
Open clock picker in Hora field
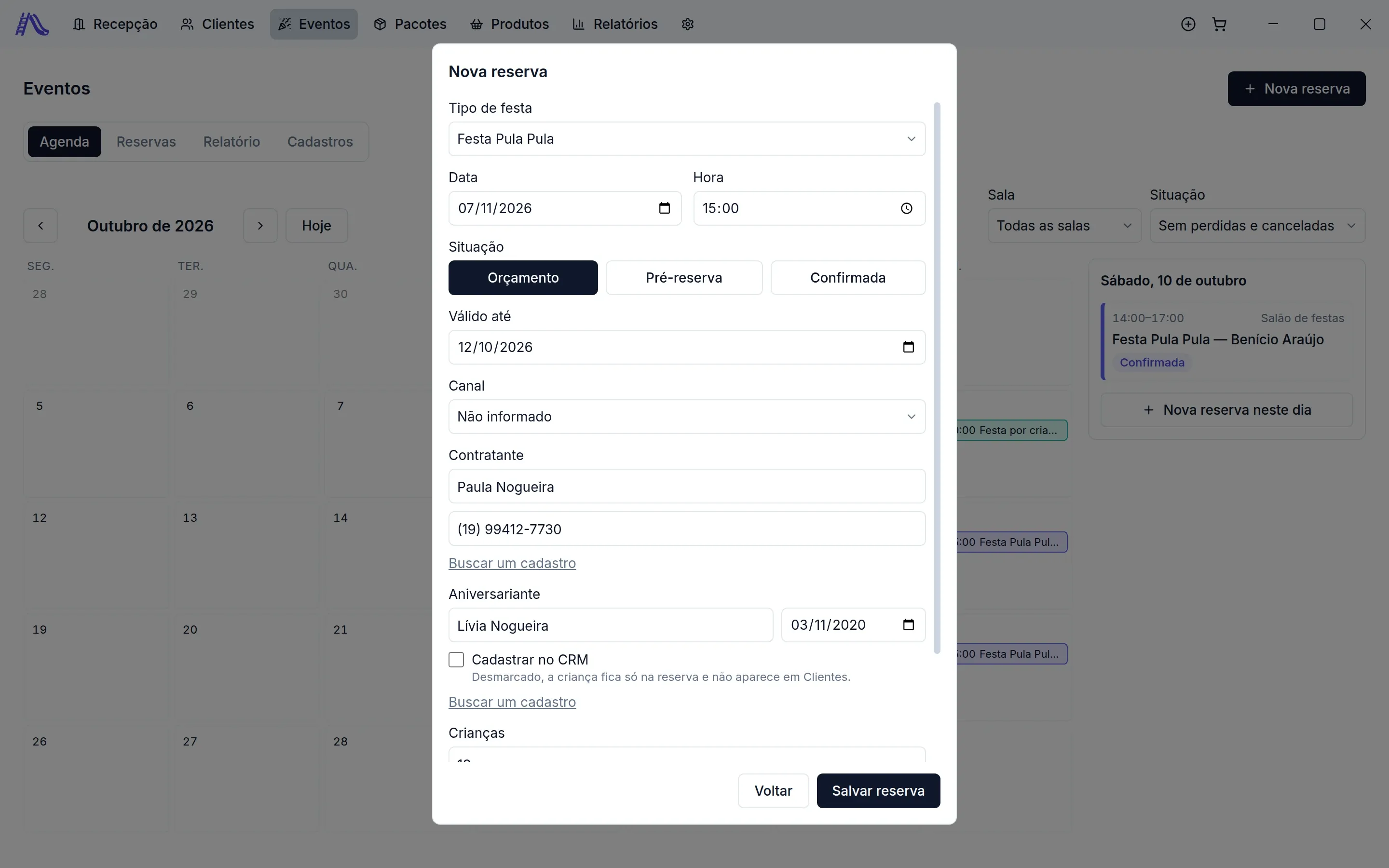coord(906,208)
